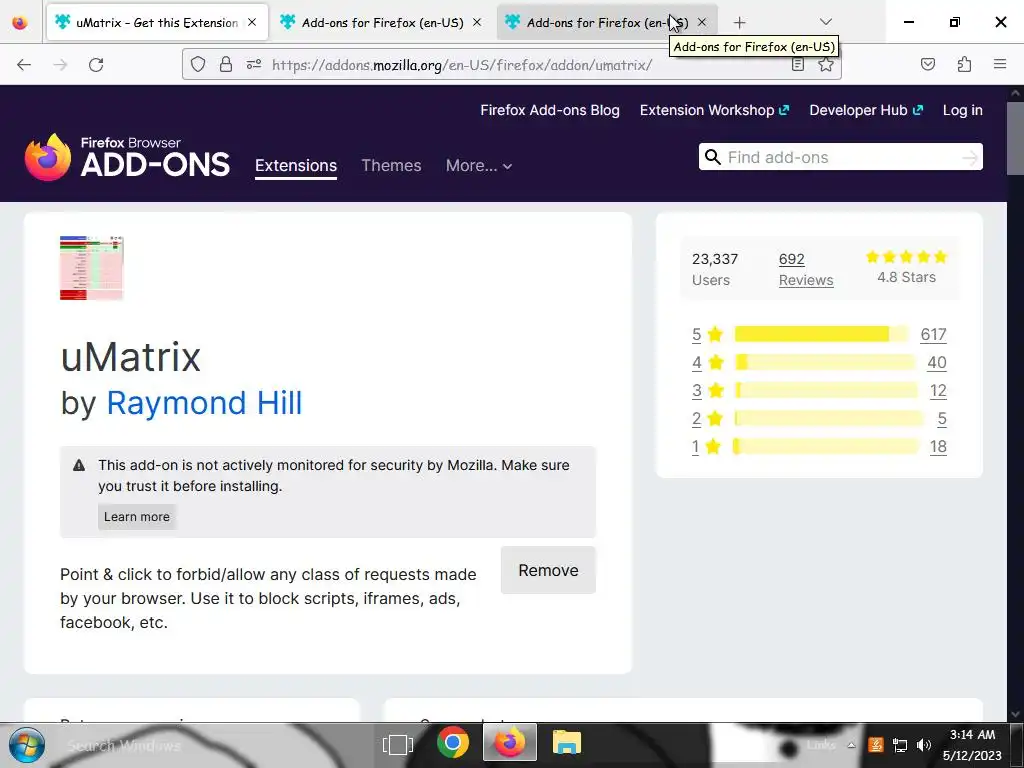This screenshot has height=768, width=1024.
Task: Reload the current page
Action: (96, 65)
